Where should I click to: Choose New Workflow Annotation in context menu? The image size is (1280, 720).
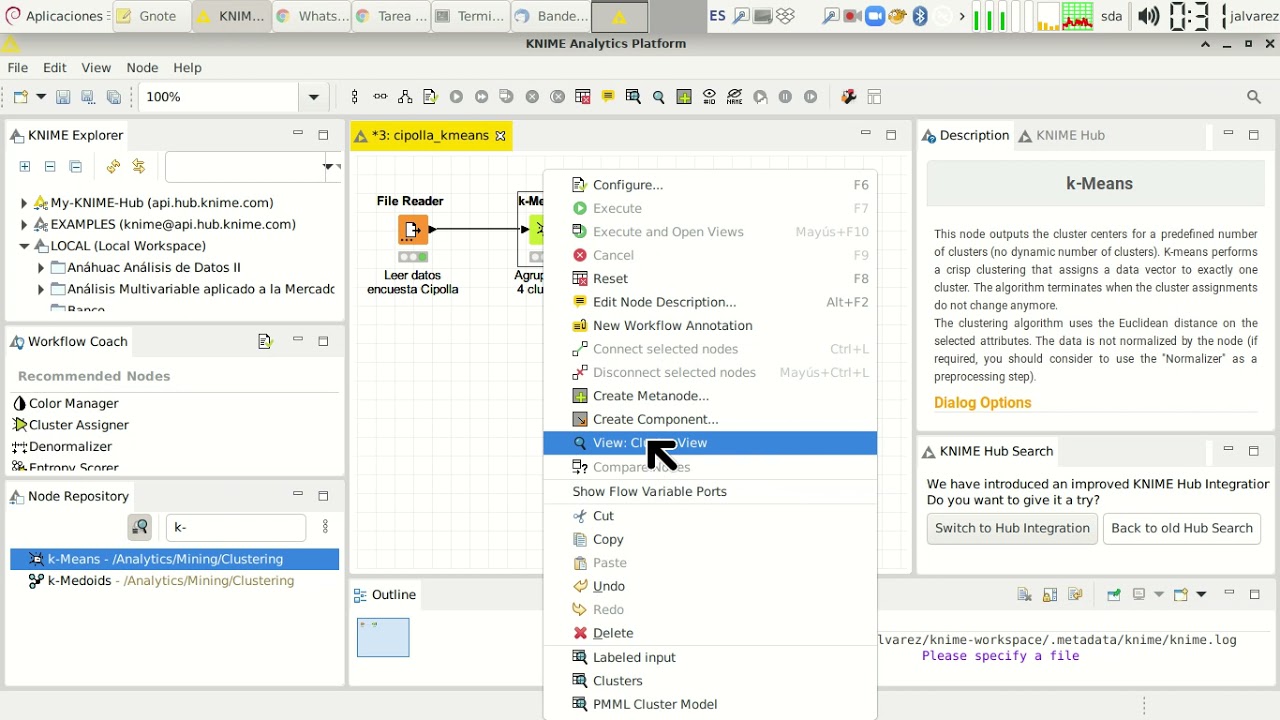[710, 326]
